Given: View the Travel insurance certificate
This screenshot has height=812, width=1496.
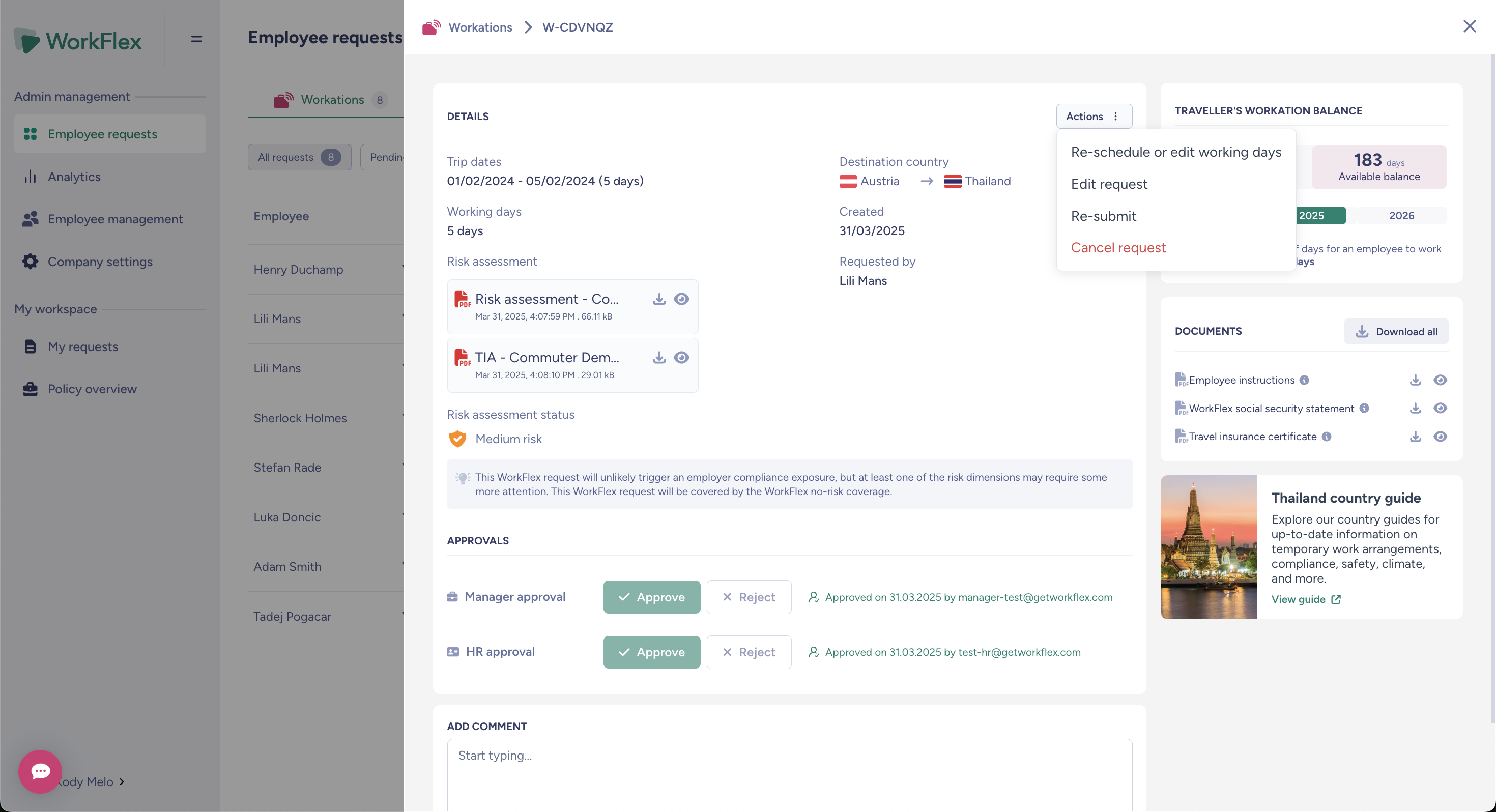Looking at the screenshot, I should tap(1440, 437).
